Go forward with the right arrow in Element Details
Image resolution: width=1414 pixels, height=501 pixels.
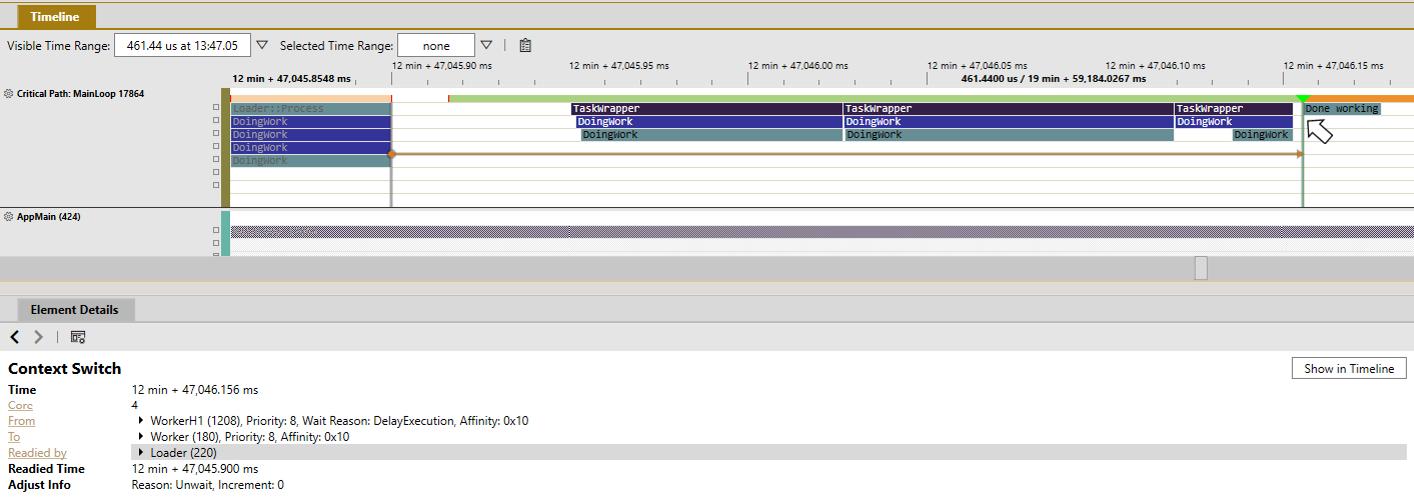click(39, 337)
